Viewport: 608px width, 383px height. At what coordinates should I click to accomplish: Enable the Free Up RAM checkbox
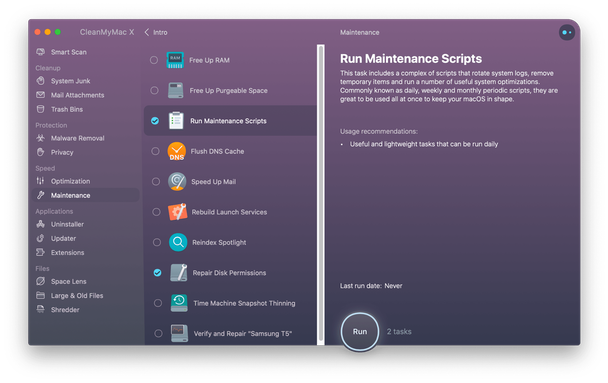(x=154, y=60)
